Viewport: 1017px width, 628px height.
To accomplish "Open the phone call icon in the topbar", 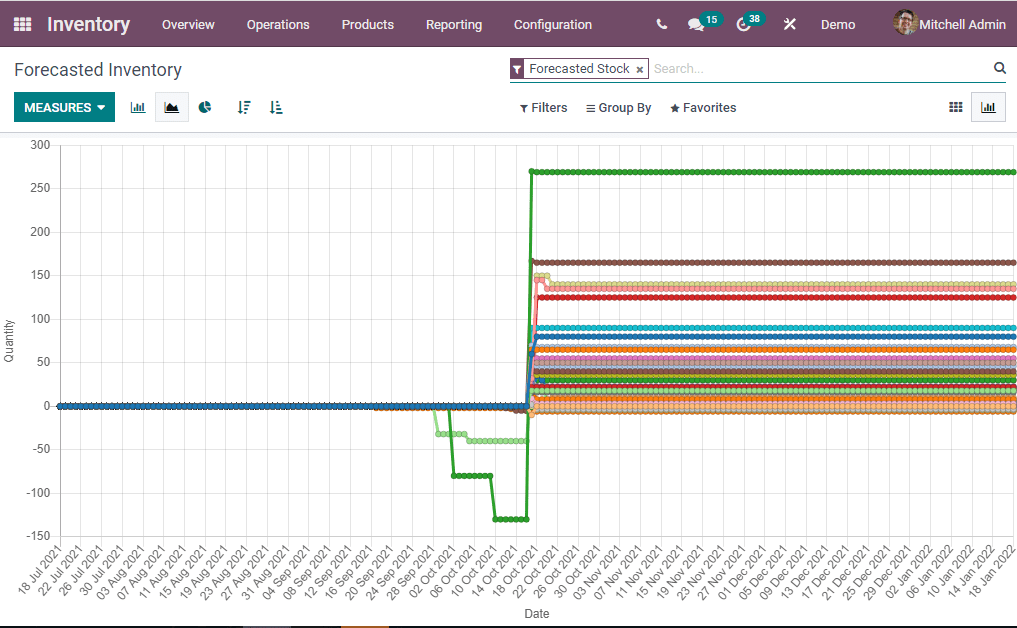I will [x=661, y=24].
